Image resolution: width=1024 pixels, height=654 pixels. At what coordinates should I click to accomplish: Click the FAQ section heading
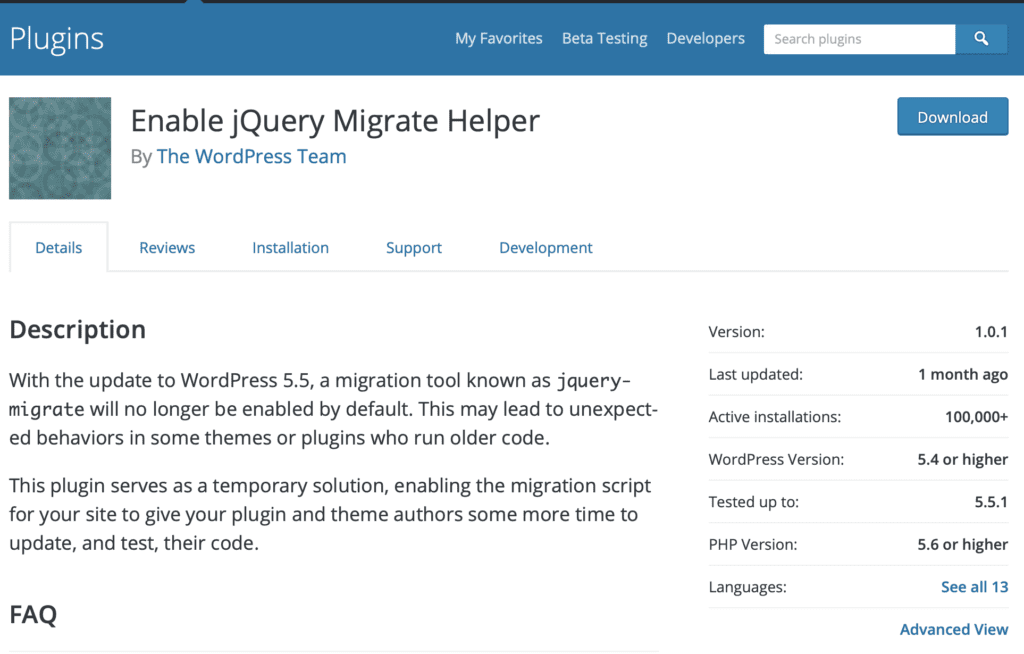click(x=33, y=615)
